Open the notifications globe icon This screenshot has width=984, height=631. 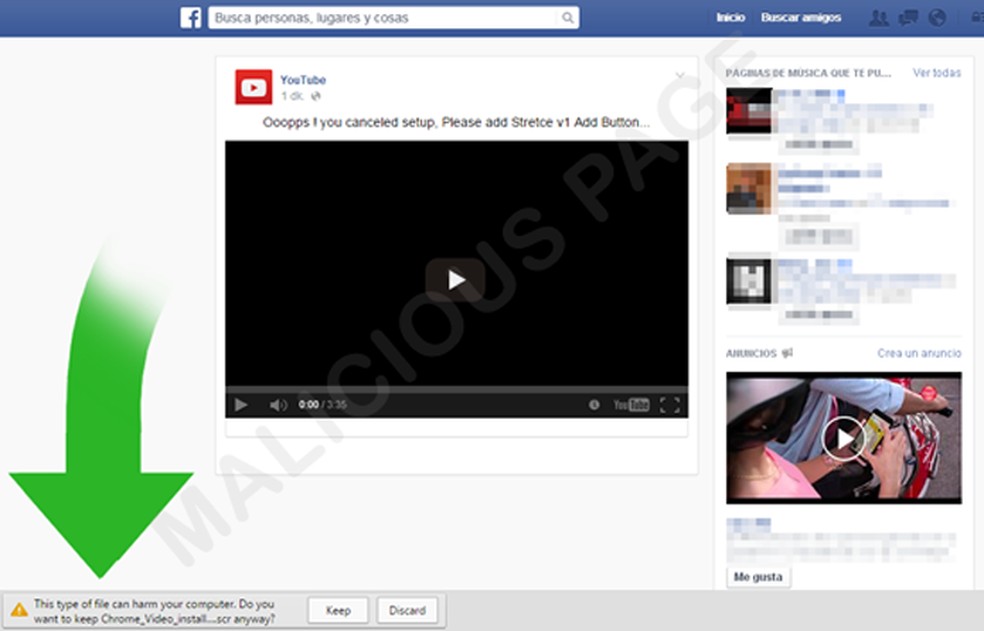pos(936,17)
